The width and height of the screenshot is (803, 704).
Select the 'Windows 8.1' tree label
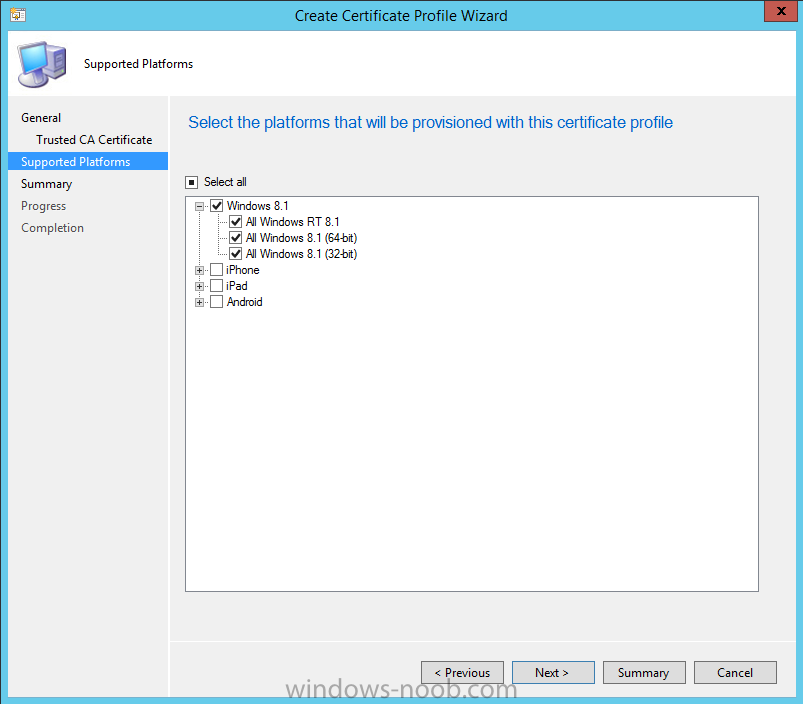258,206
